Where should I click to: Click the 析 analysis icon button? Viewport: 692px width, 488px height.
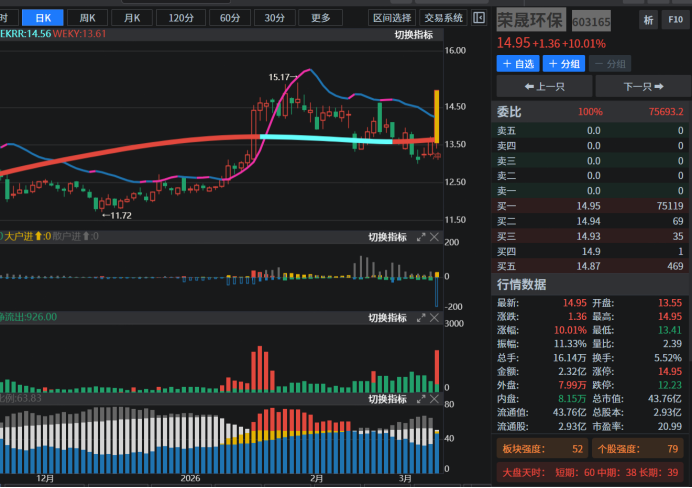pyautogui.click(x=649, y=20)
